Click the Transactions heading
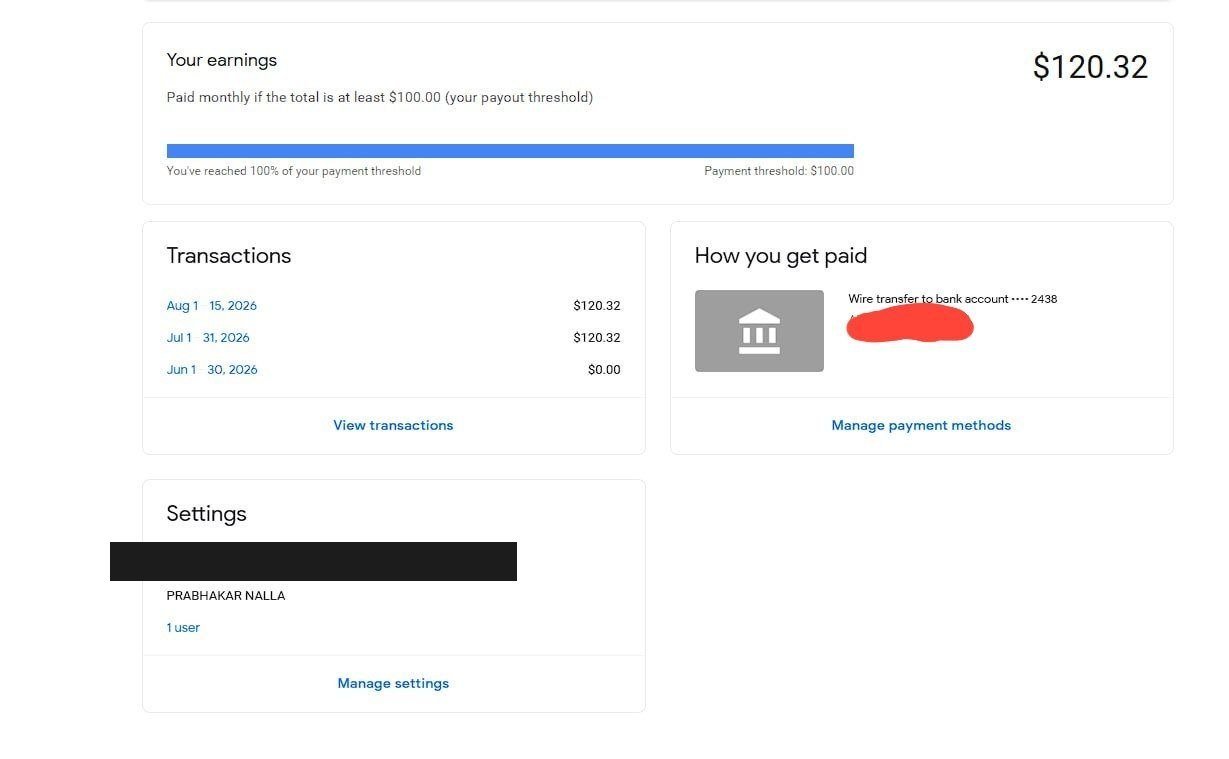Image resolution: width=1229 pixels, height=759 pixels. [x=229, y=256]
